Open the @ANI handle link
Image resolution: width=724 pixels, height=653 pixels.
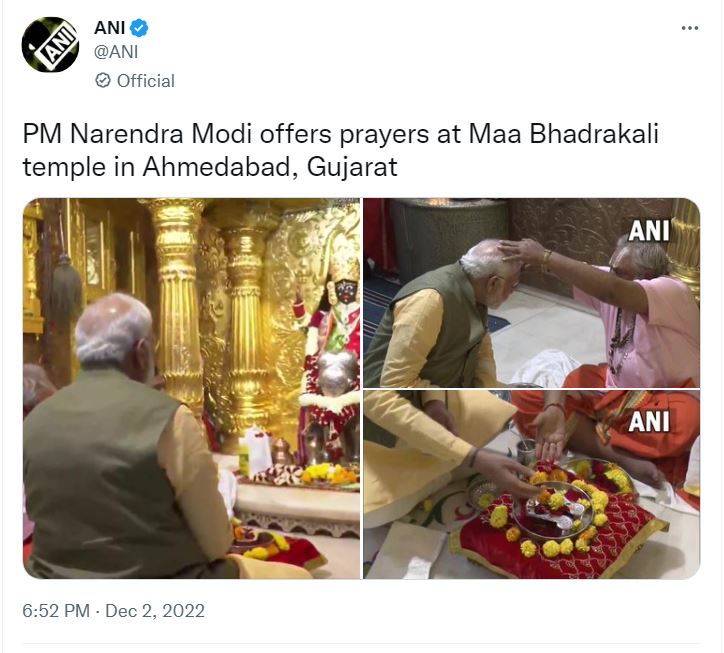116,52
